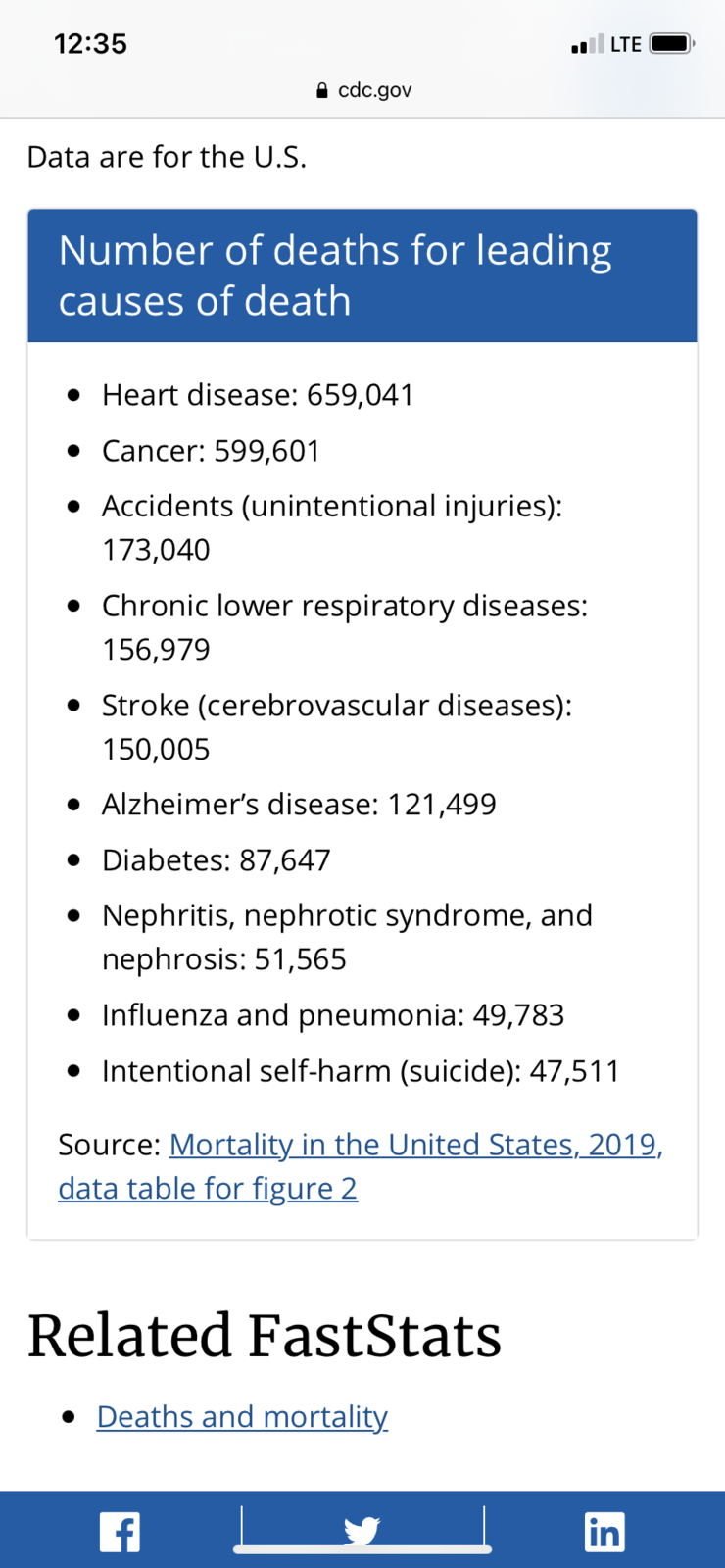
Task: Tap the Cancer: 599,601 list item
Action: tap(211, 451)
